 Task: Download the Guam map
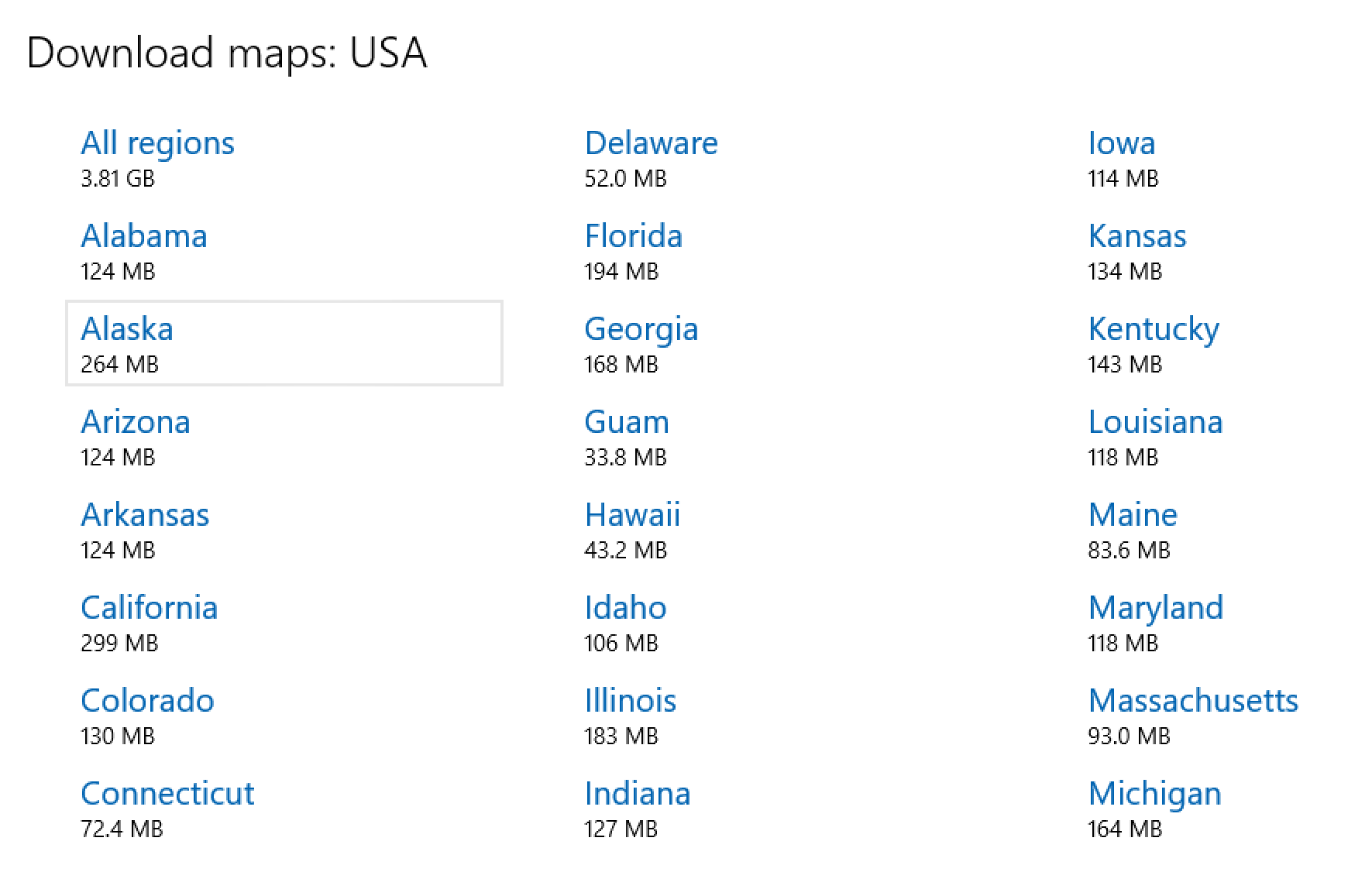tap(627, 421)
